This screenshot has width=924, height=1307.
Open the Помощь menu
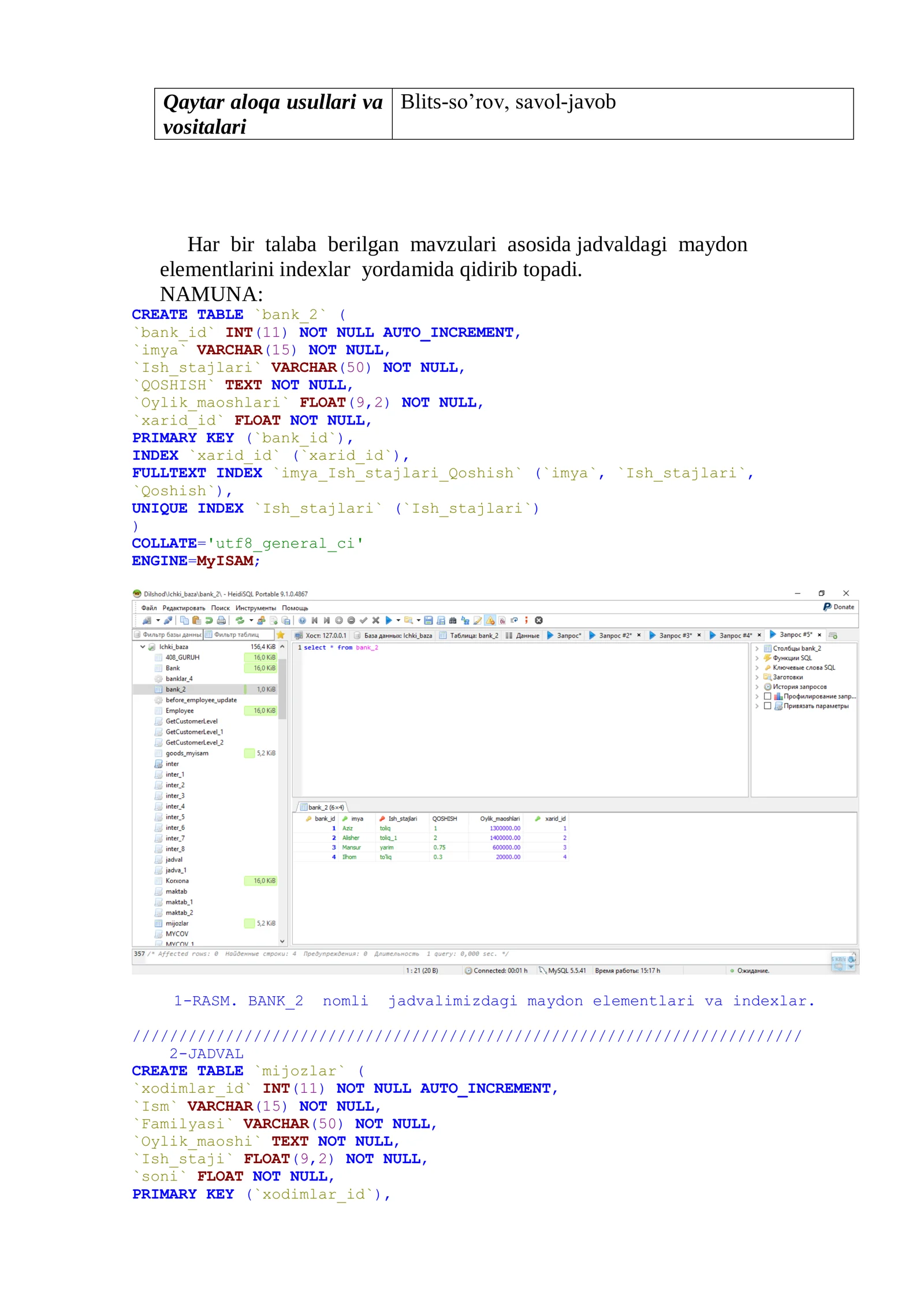295,608
